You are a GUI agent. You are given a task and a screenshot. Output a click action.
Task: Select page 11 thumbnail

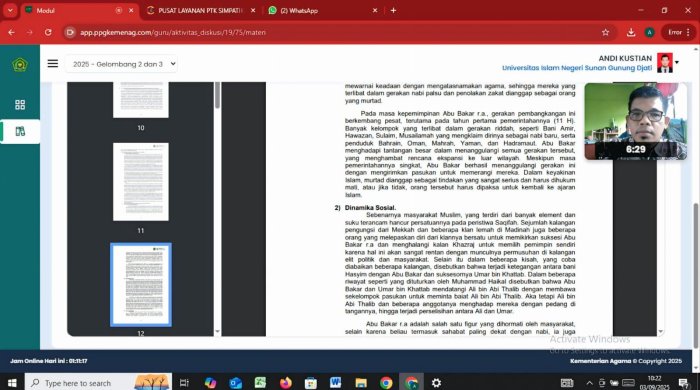(141, 182)
